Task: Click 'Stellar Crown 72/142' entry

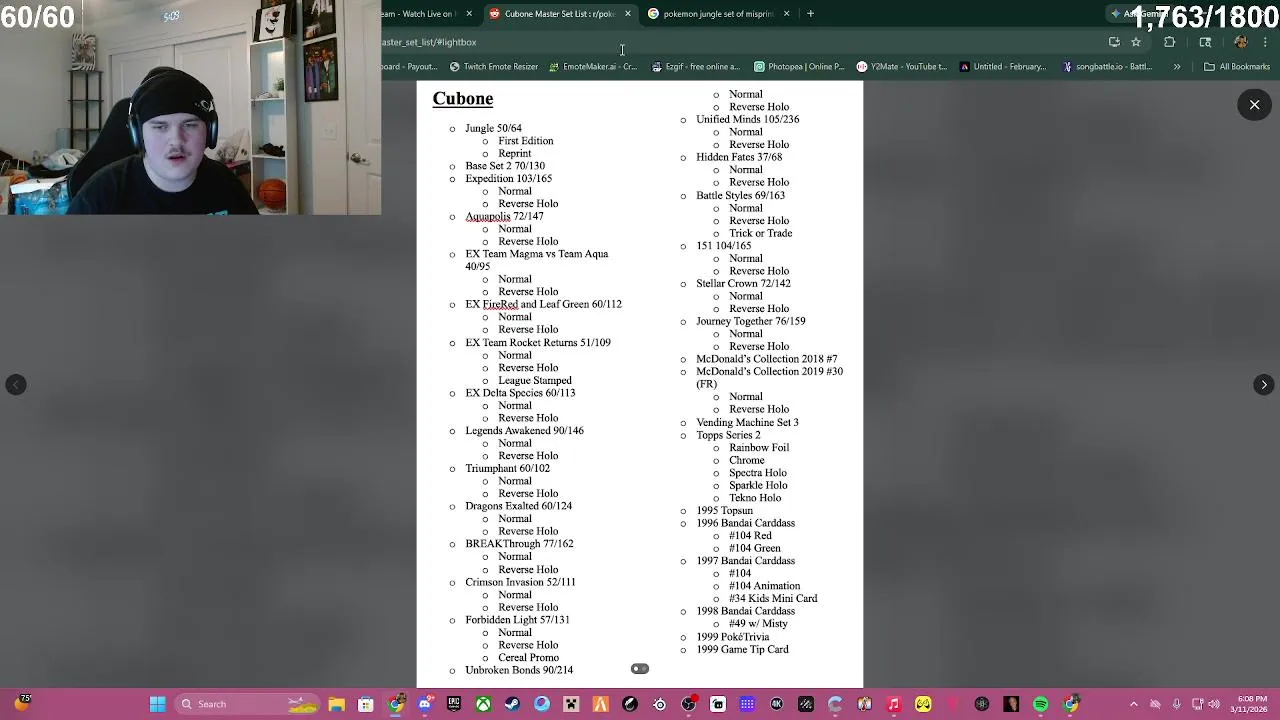Action: [743, 283]
